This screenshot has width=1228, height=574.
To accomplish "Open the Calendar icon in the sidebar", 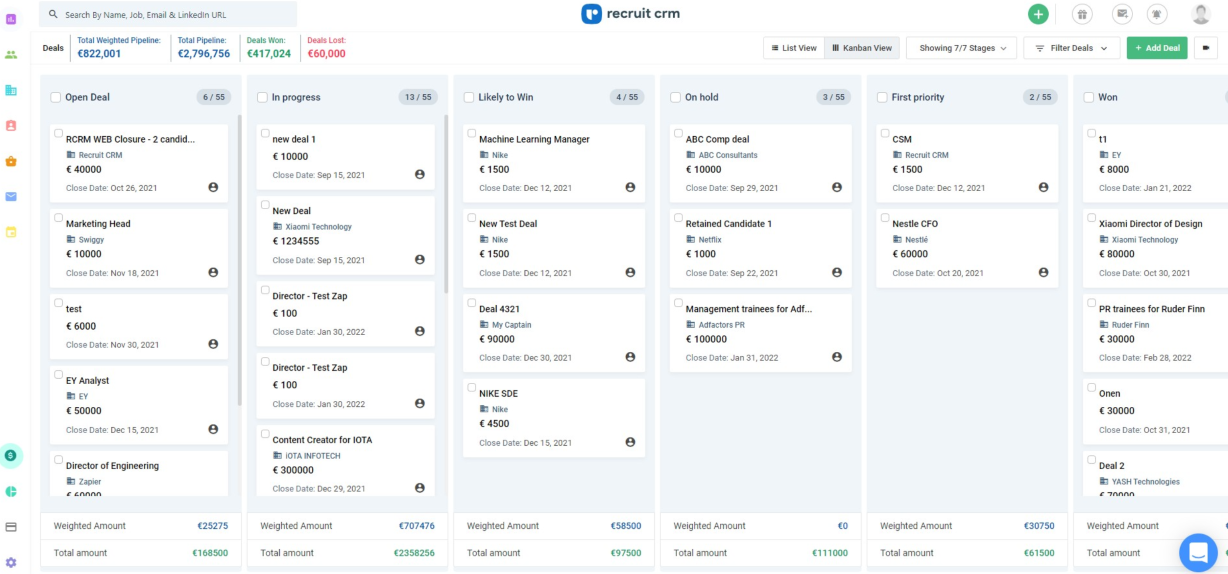I will click(11, 232).
